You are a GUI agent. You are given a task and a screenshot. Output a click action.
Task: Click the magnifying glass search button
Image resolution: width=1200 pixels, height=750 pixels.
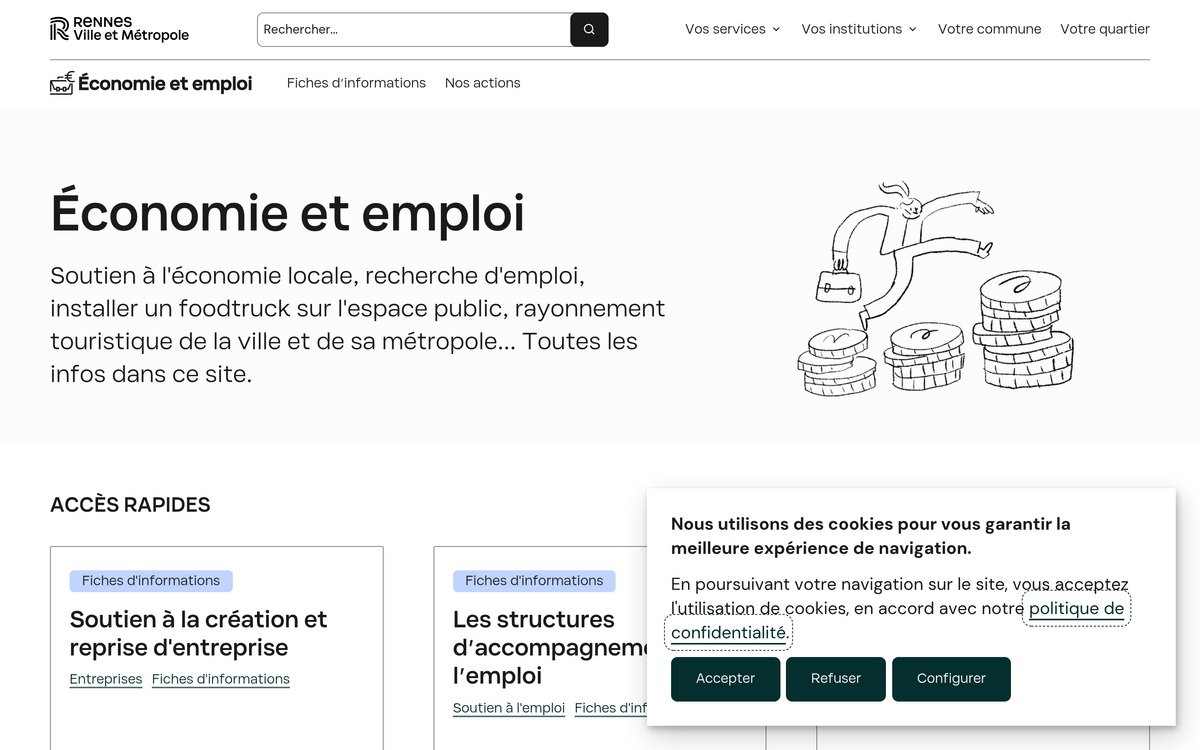pos(589,30)
